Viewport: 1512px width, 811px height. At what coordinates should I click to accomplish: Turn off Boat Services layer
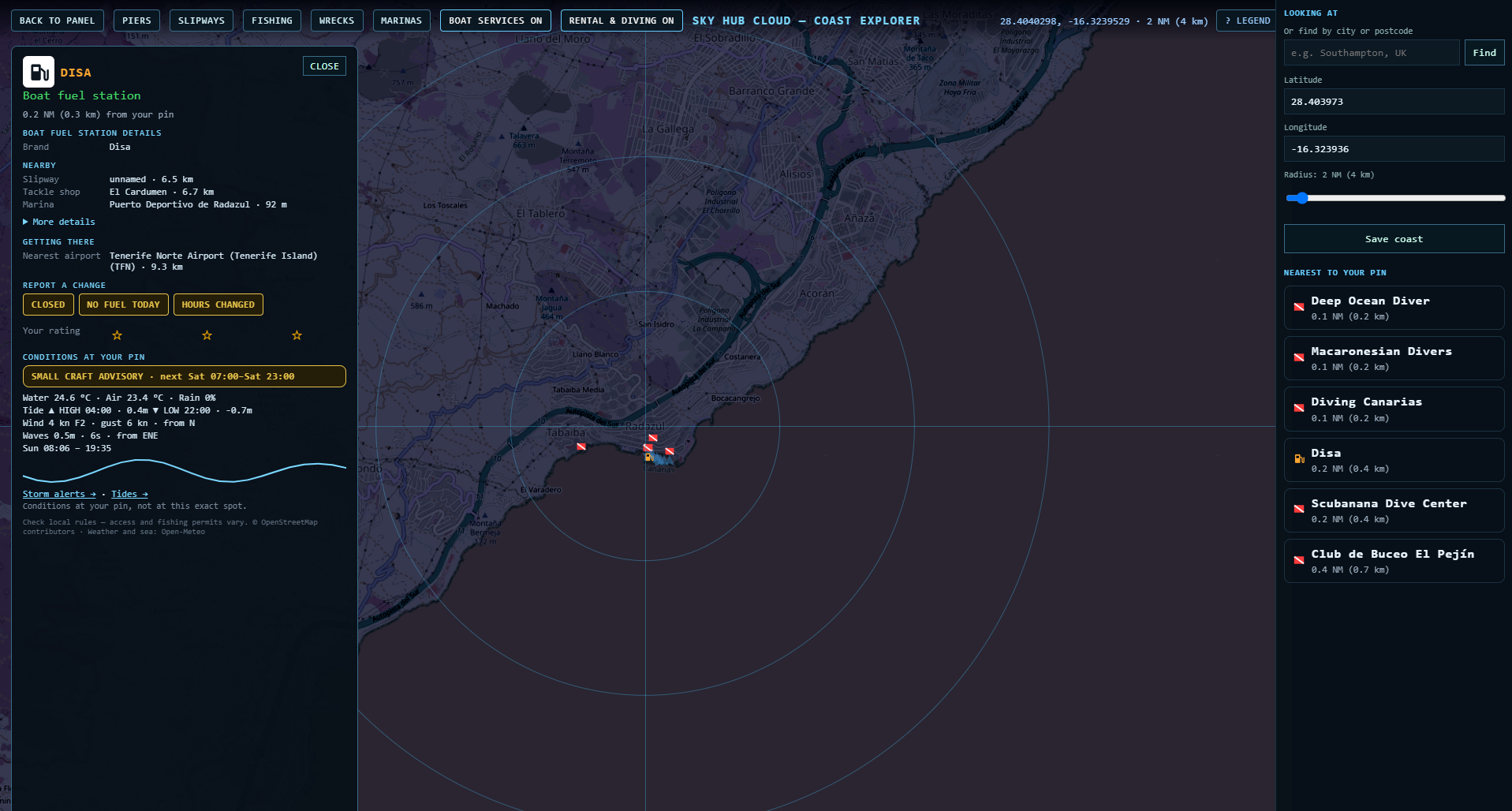tap(495, 21)
